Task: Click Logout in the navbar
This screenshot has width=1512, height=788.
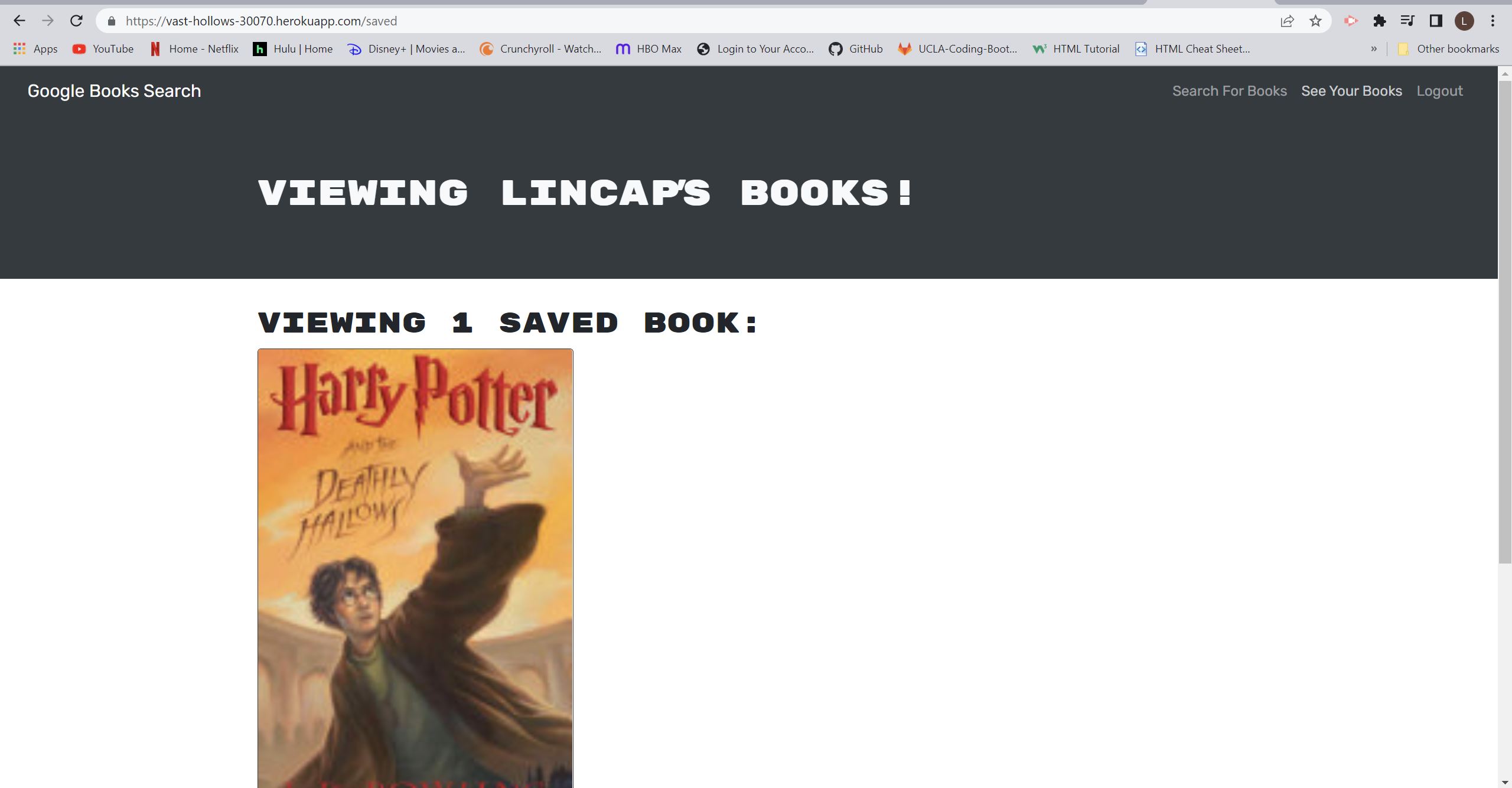Action: (x=1439, y=91)
